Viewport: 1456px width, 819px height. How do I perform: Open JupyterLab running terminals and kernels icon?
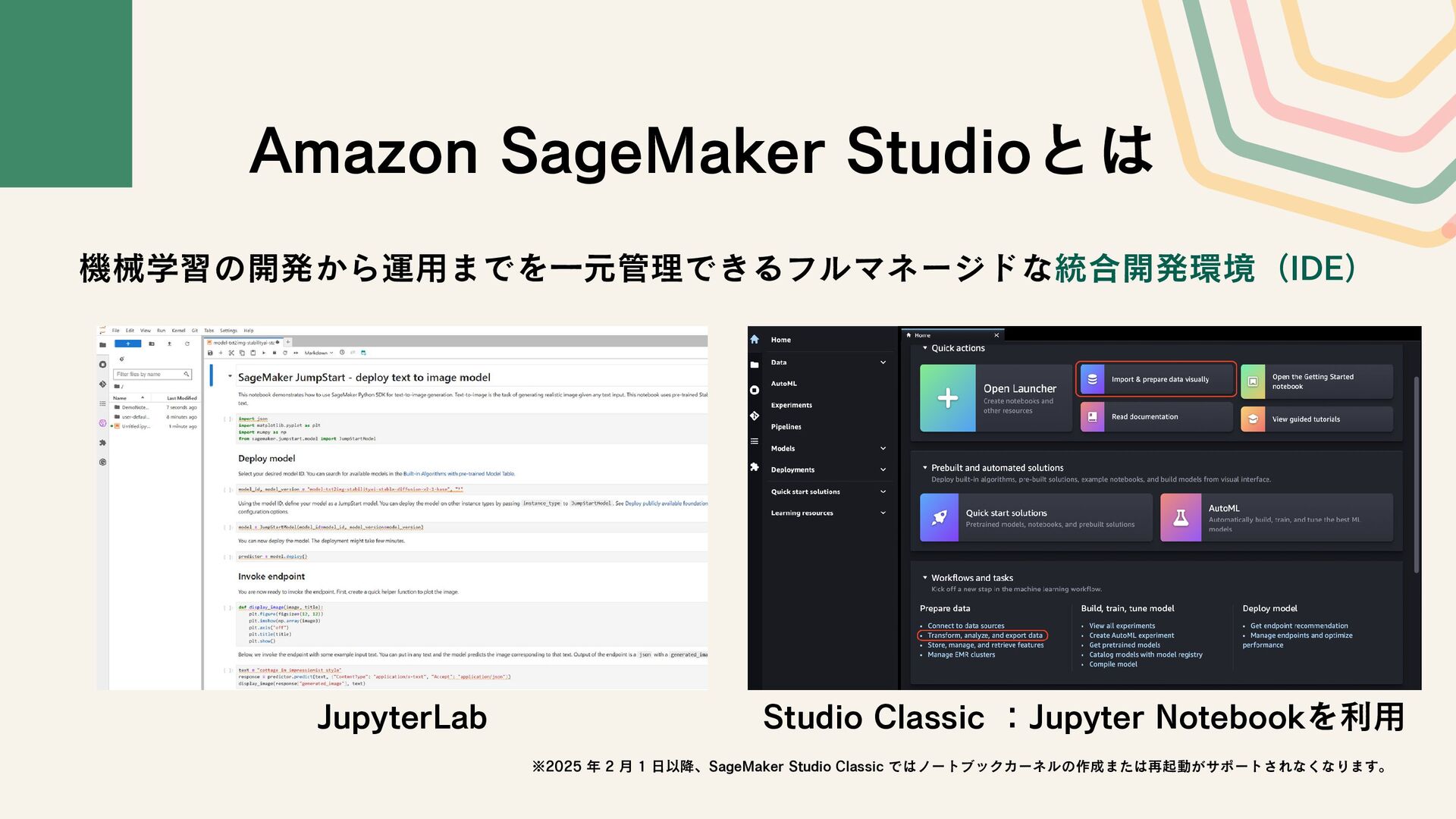click(x=102, y=365)
